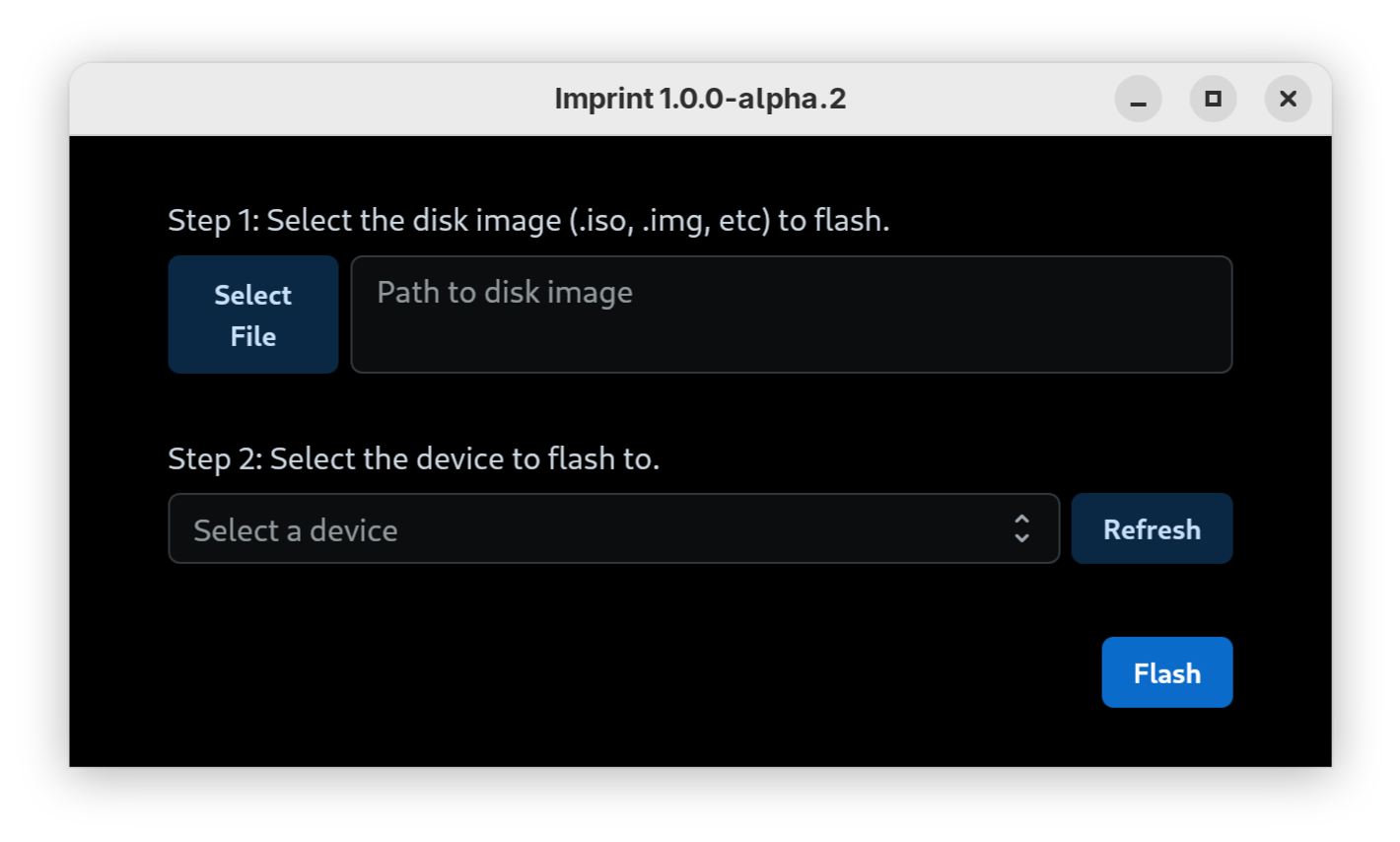The image size is (1400, 842).
Task: Click empty title bar area left of title
Action: coord(296,100)
